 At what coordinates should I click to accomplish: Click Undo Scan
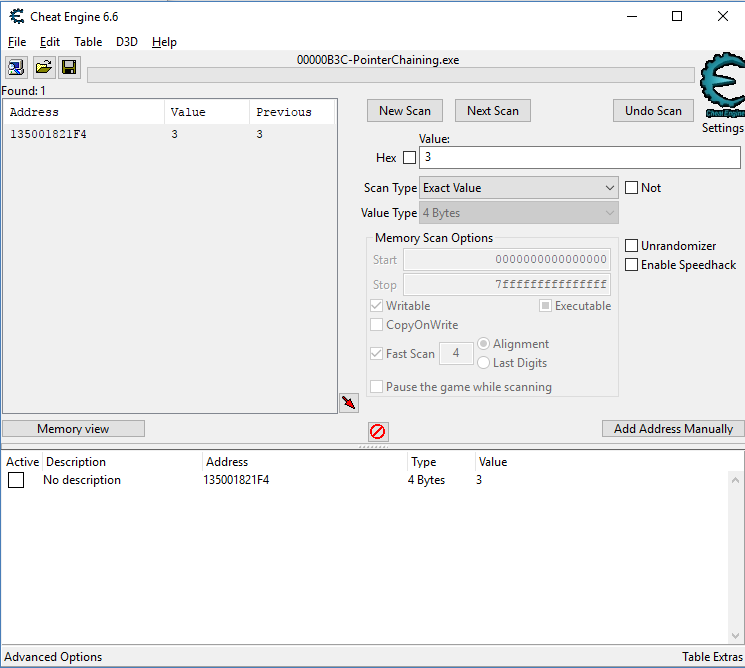[x=653, y=111]
